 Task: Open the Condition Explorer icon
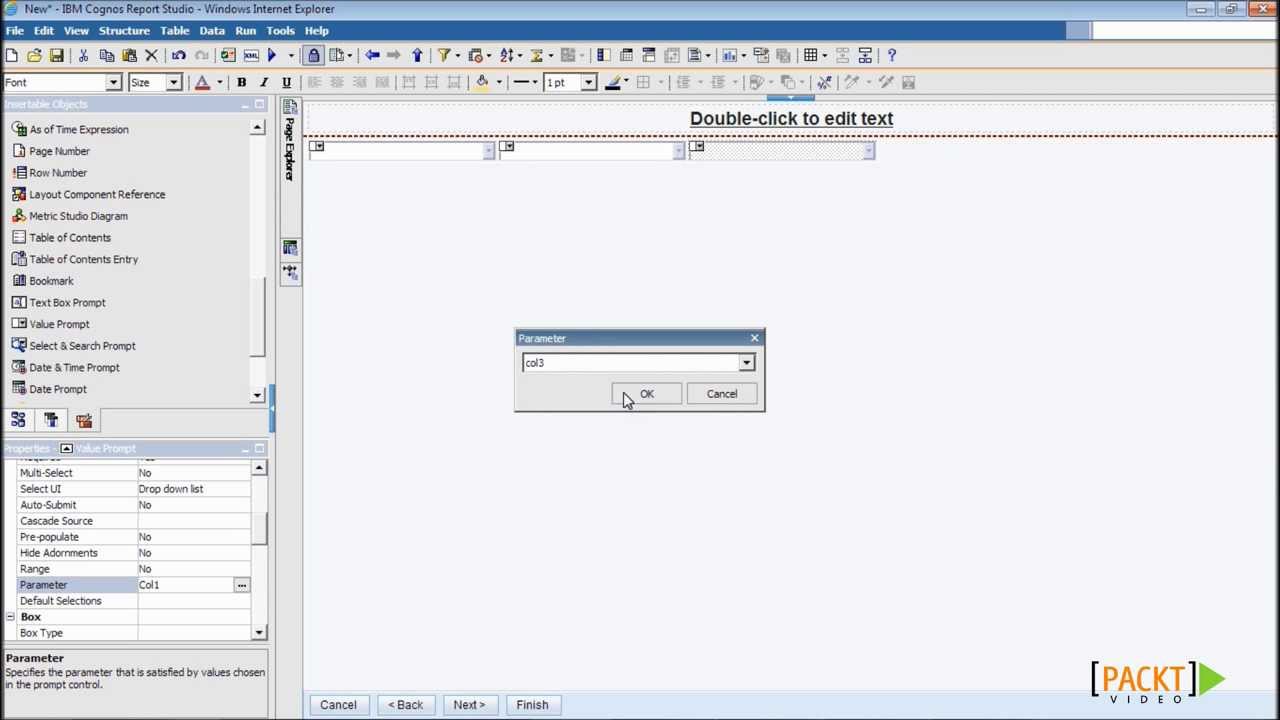(290, 271)
